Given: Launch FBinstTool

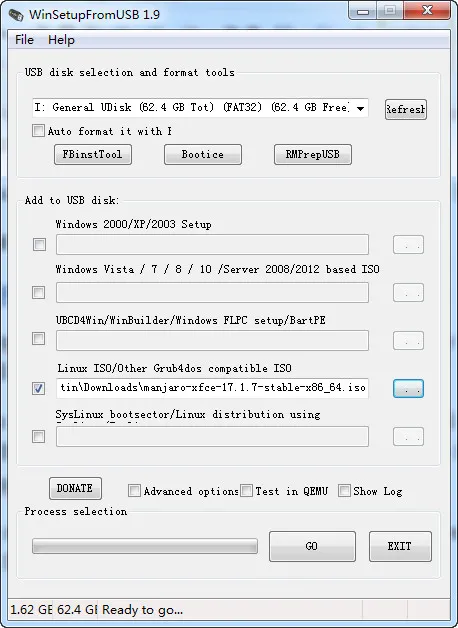Looking at the screenshot, I should [x=93, y=154].
